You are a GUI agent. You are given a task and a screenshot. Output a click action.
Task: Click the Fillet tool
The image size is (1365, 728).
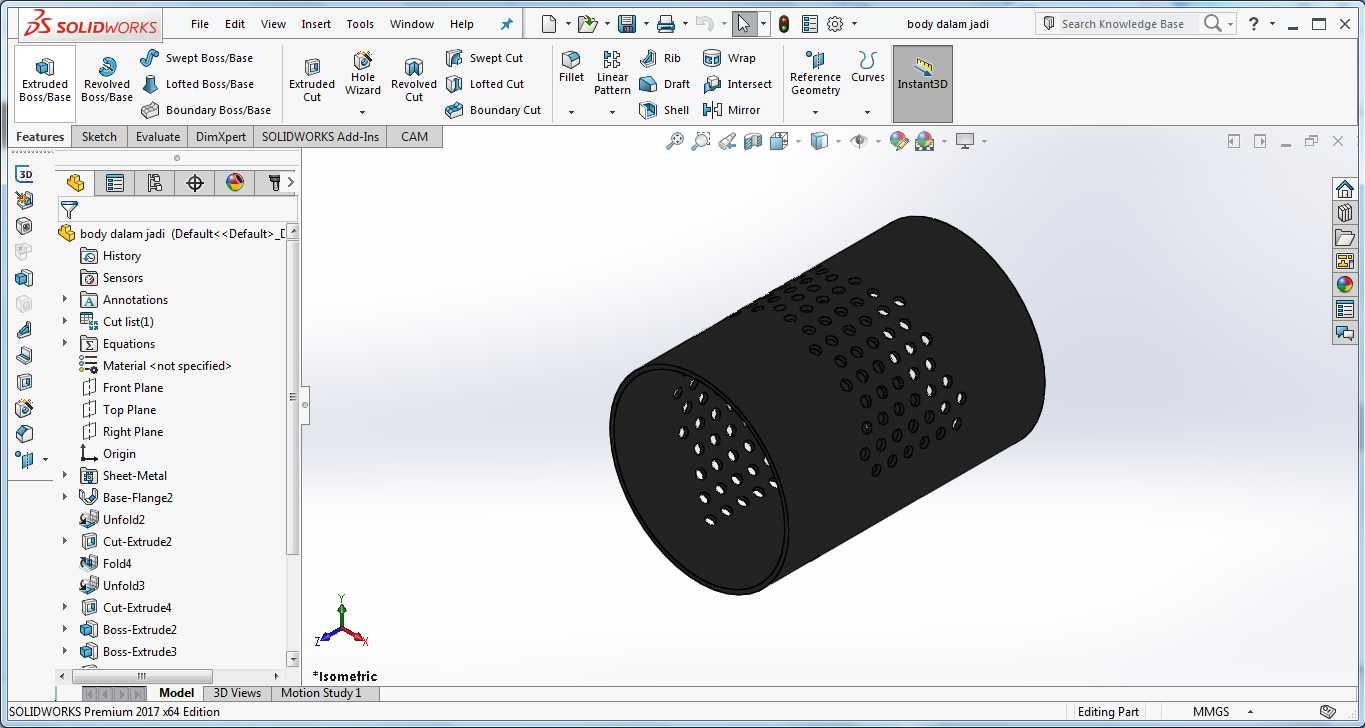coord(571,68)
